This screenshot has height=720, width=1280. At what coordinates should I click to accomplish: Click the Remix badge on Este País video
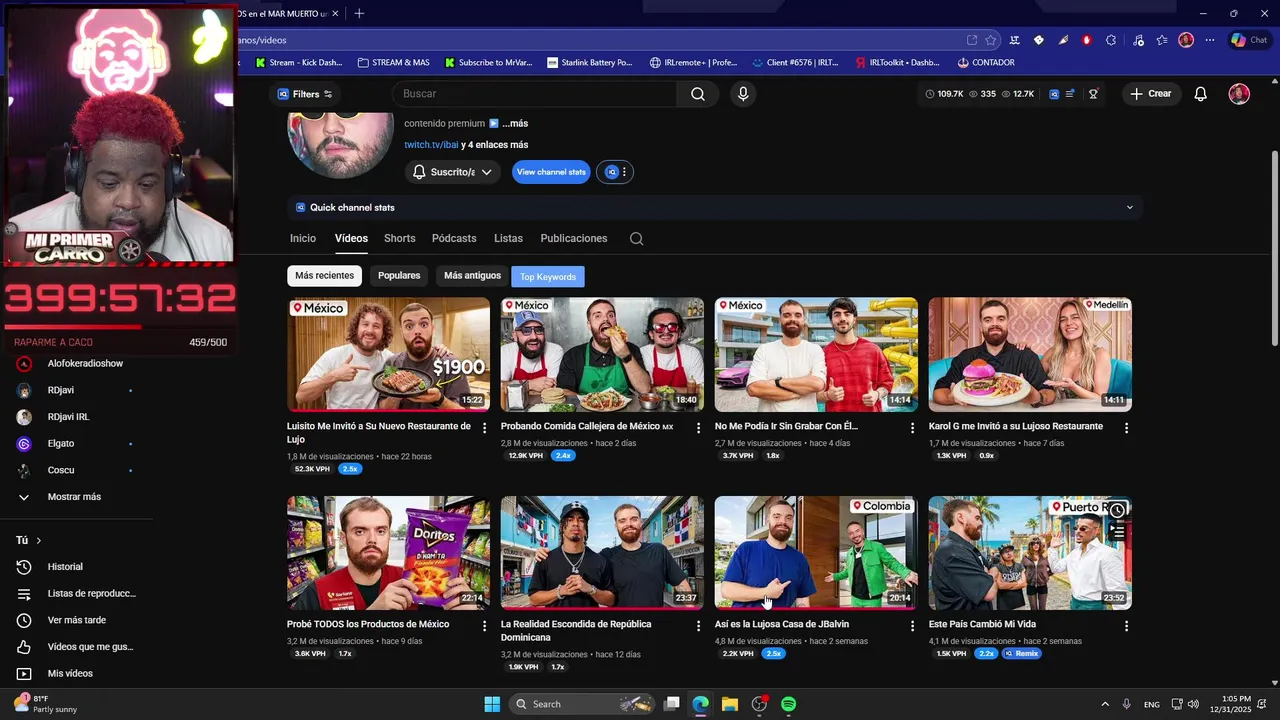1021,654
